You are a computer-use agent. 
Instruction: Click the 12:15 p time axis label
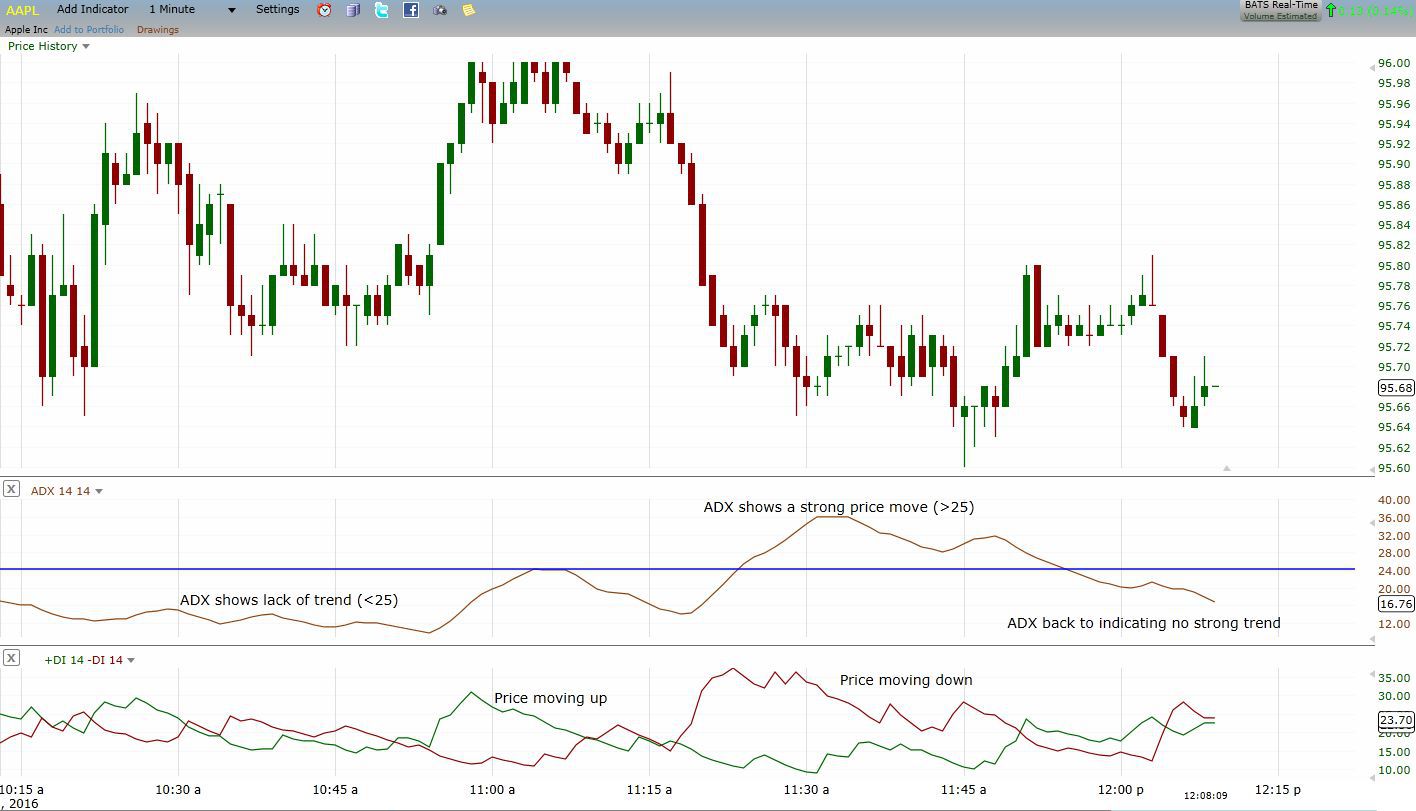pos(1278,789)
